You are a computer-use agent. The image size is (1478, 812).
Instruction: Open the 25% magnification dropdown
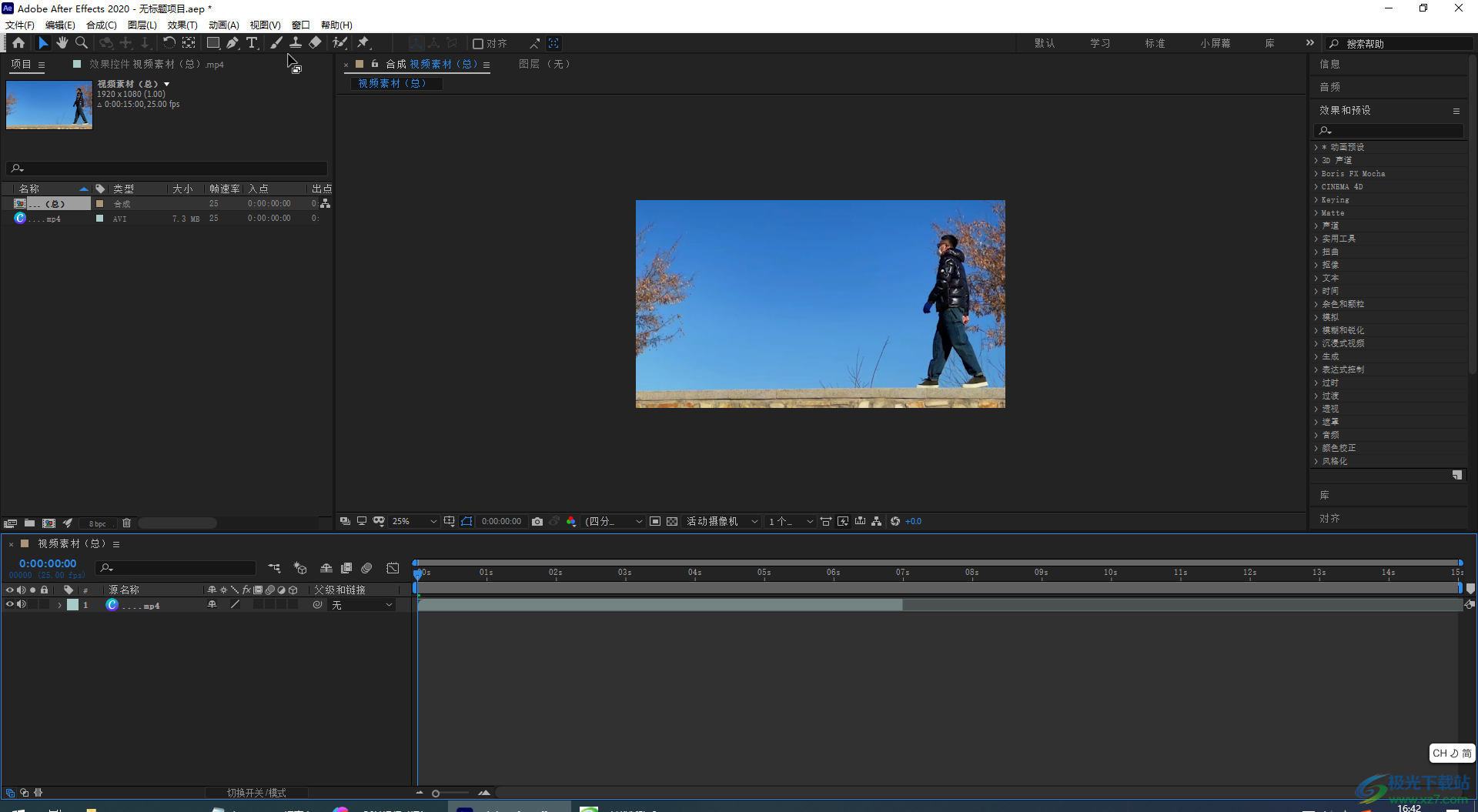click(414, 522)
